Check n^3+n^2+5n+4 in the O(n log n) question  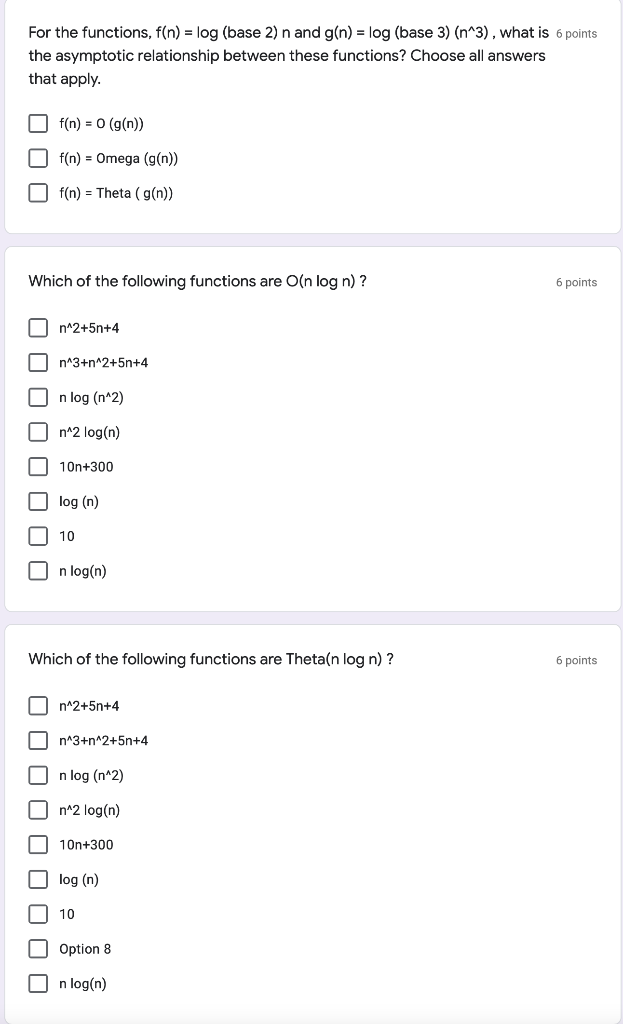pos(38,362)
